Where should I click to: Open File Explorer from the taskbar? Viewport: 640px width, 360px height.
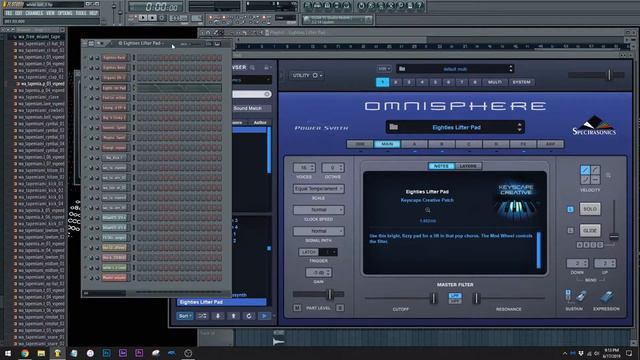coord(41,353)
